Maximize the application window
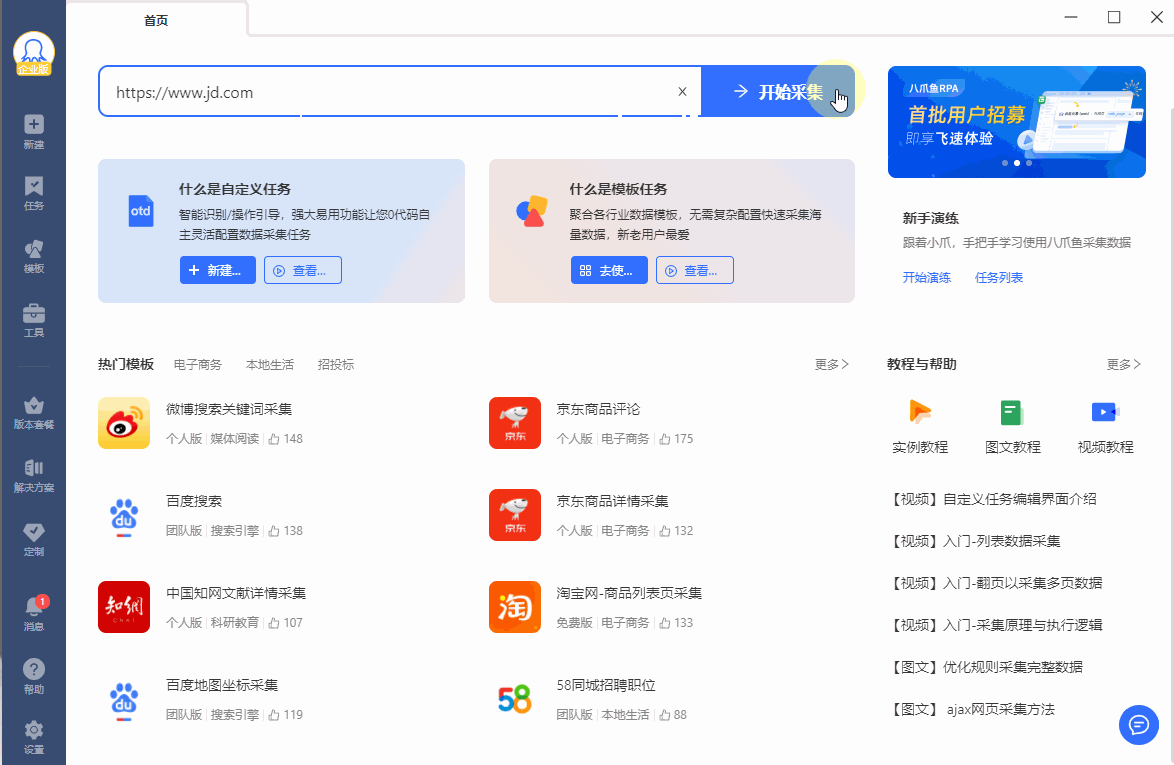Screen dimensions: 1174x765 point(1114,16)
